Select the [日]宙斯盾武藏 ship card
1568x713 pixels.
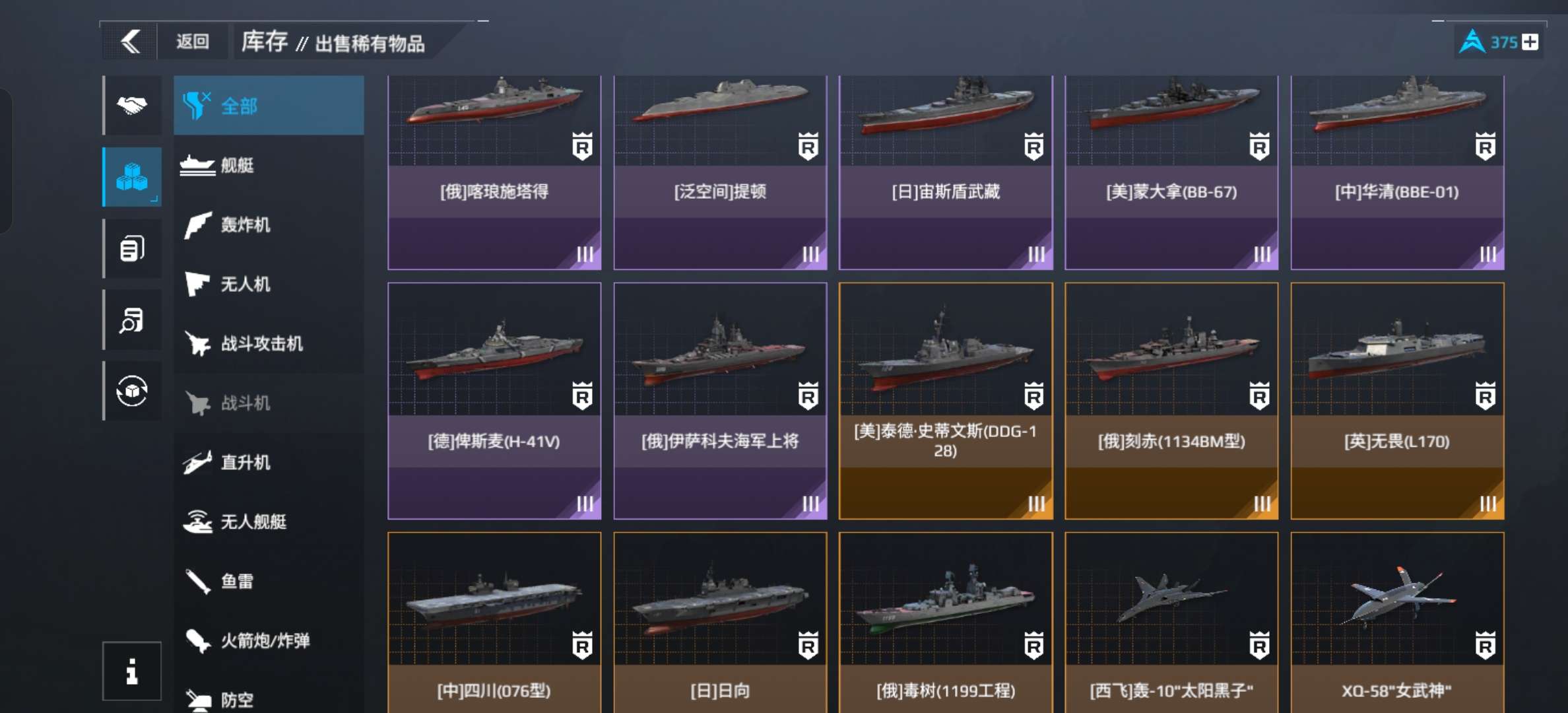[946, 172]
